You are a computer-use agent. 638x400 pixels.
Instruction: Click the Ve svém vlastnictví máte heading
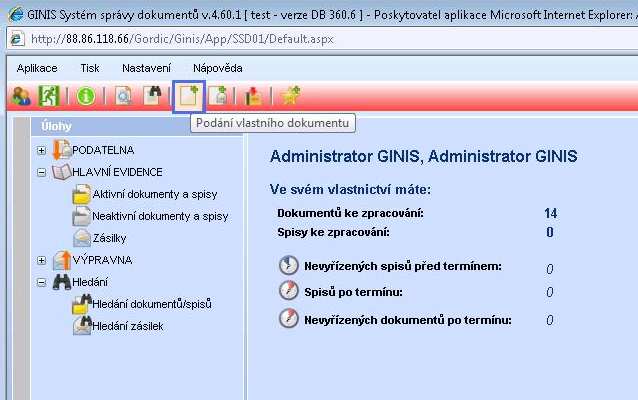(350, 190)
